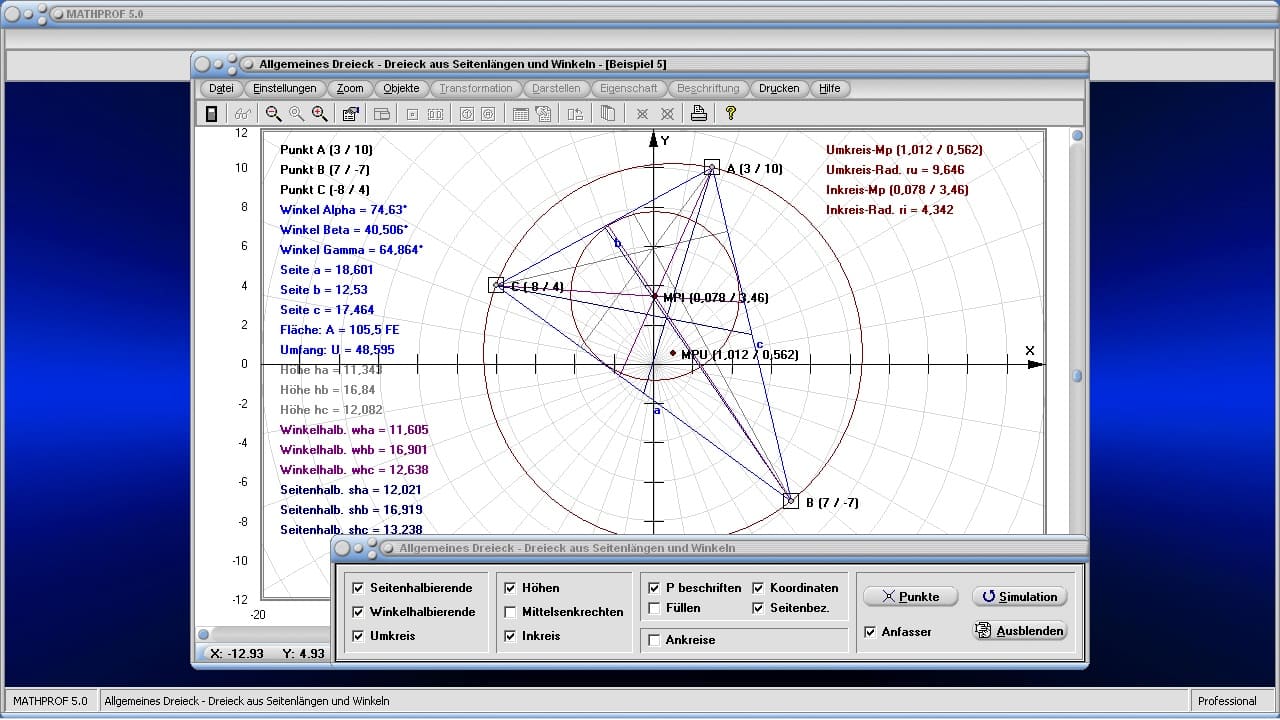Viewport: 1280px width, 720px height.
Task: Open the Objekte menu
Action: click(x=402, y=88)
